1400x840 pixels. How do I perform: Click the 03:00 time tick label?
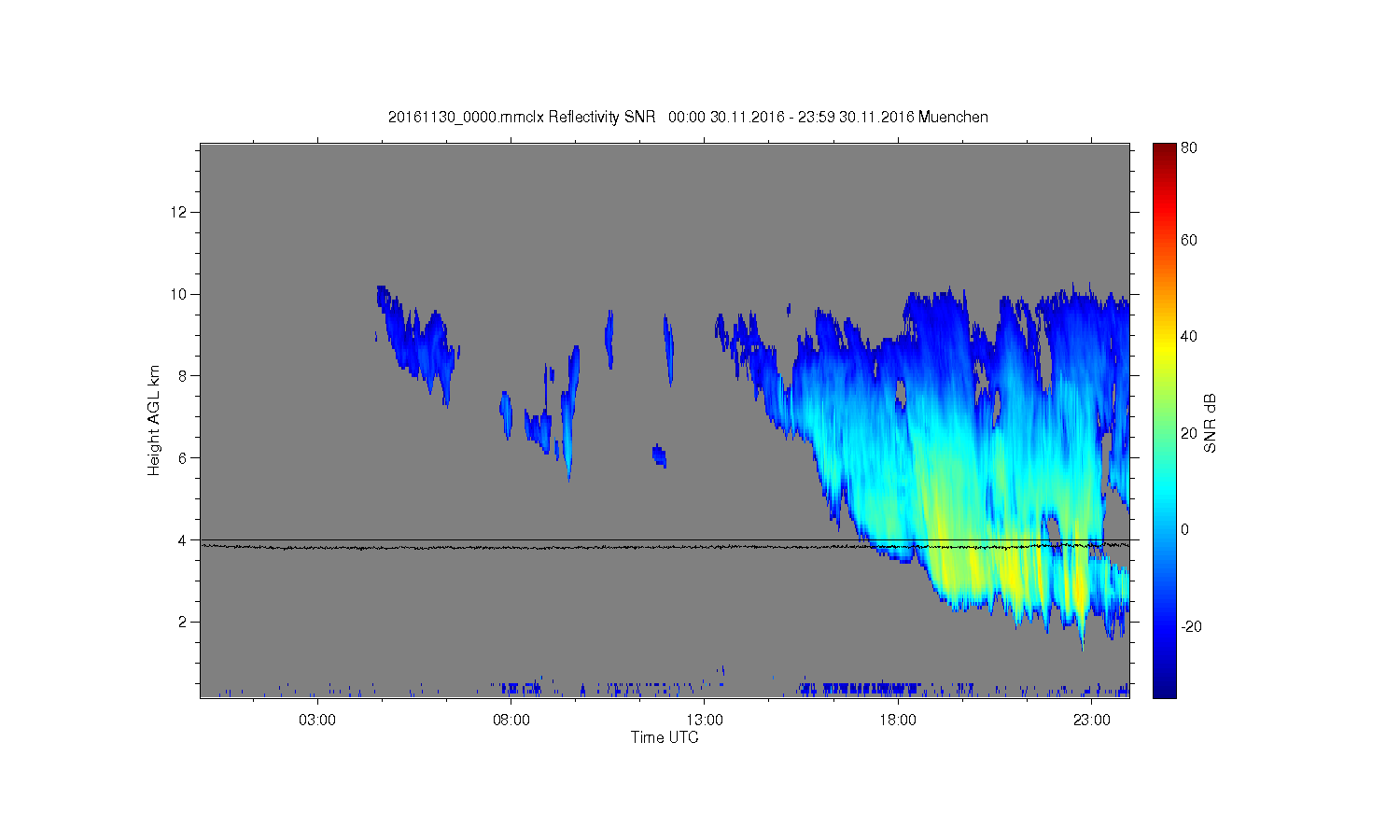[x=317, y=721]
